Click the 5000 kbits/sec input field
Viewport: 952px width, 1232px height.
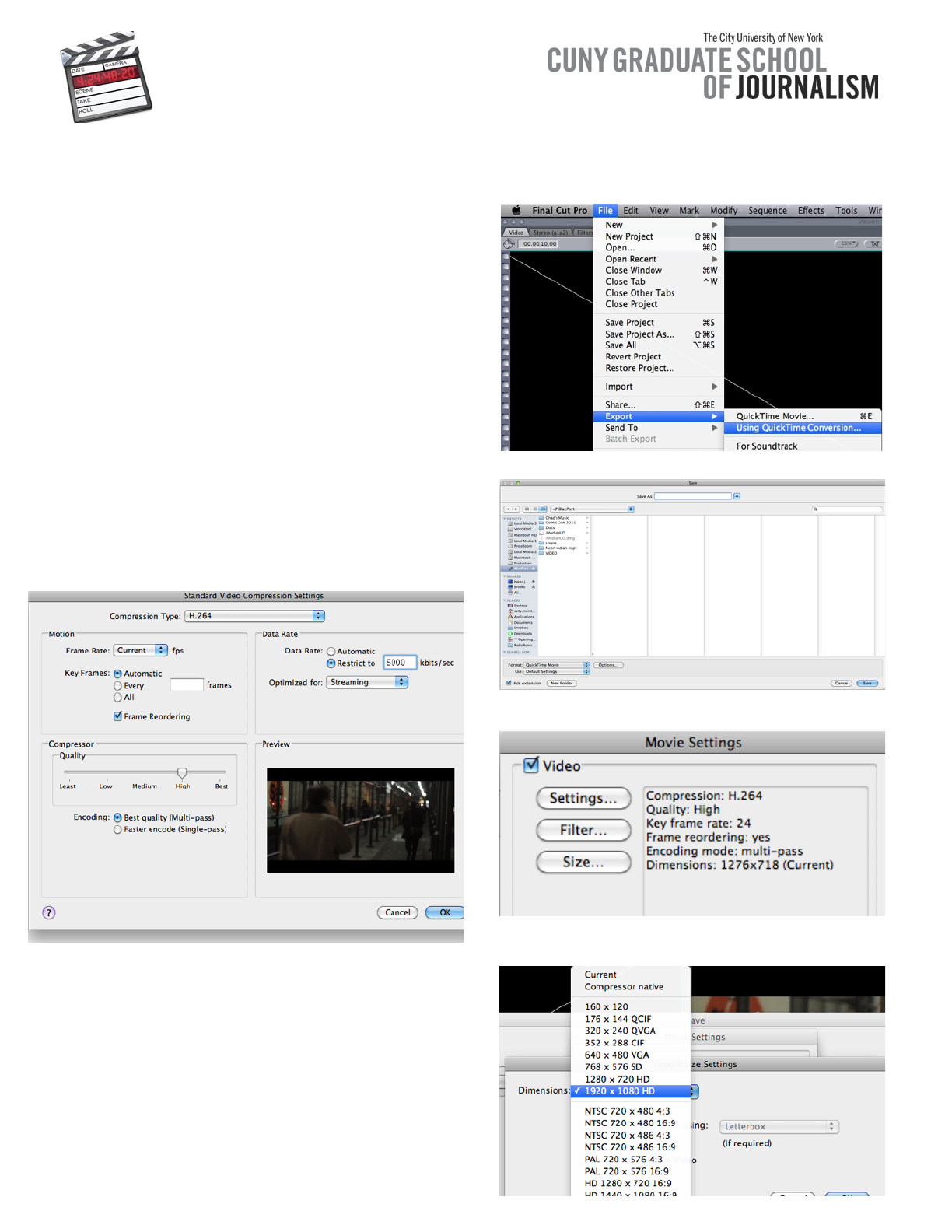coord(400,663)
